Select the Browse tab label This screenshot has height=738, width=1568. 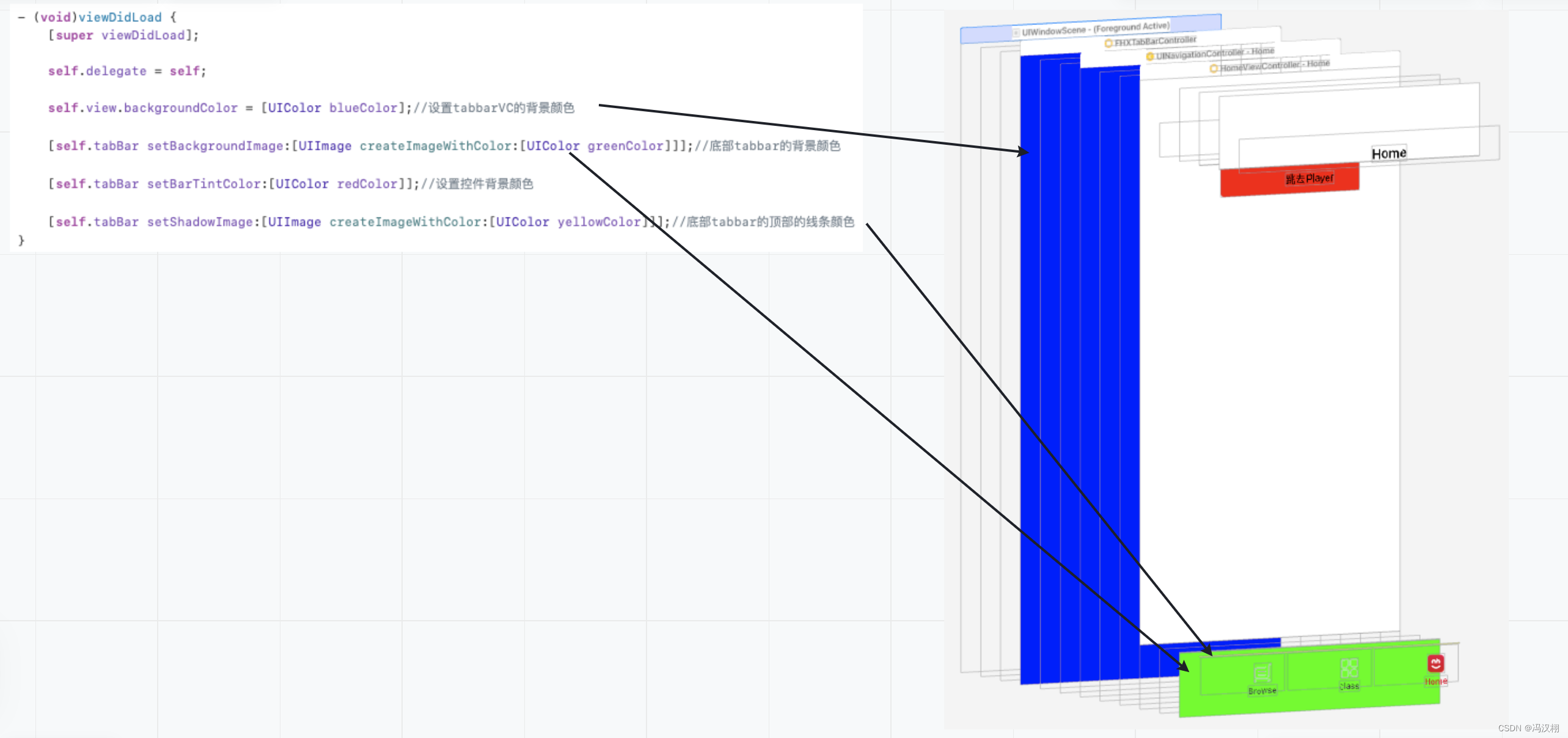(1262, 691)
